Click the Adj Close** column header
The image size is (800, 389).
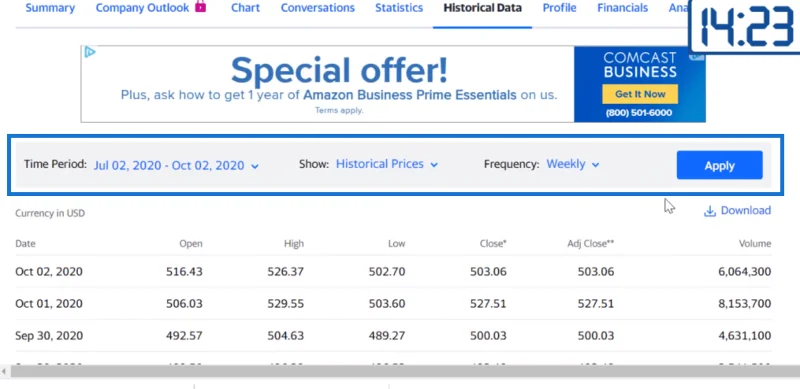[x=591, y=244]
